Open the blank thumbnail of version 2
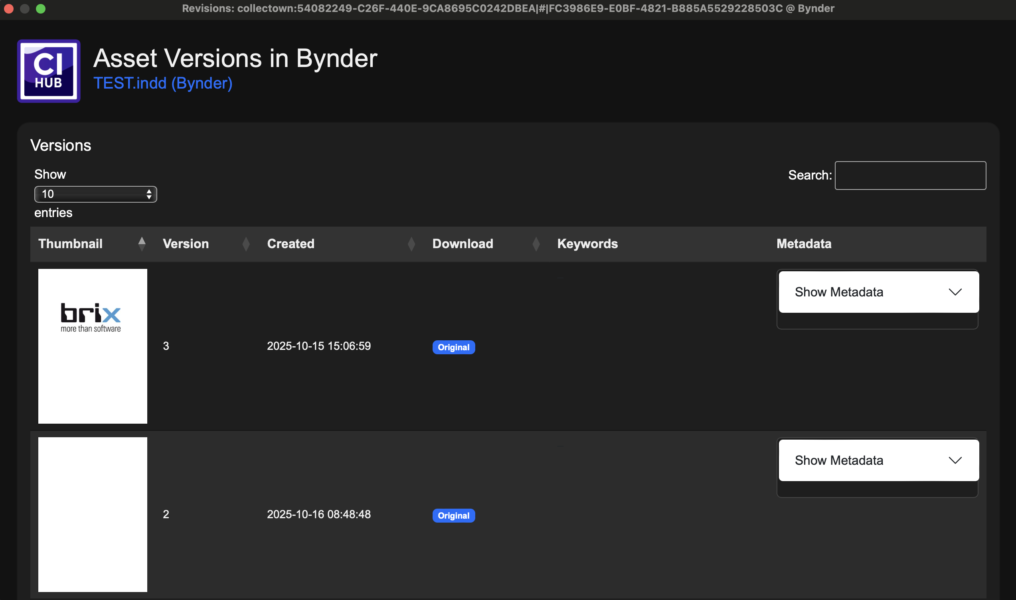The height and width of the screenshot is (600, 1016). 92,514
